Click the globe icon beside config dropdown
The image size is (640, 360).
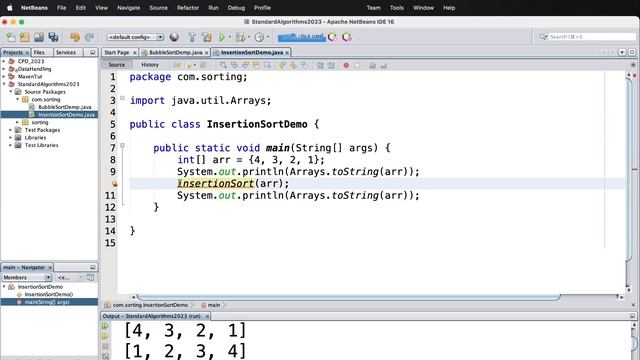[x=174, y=37]
